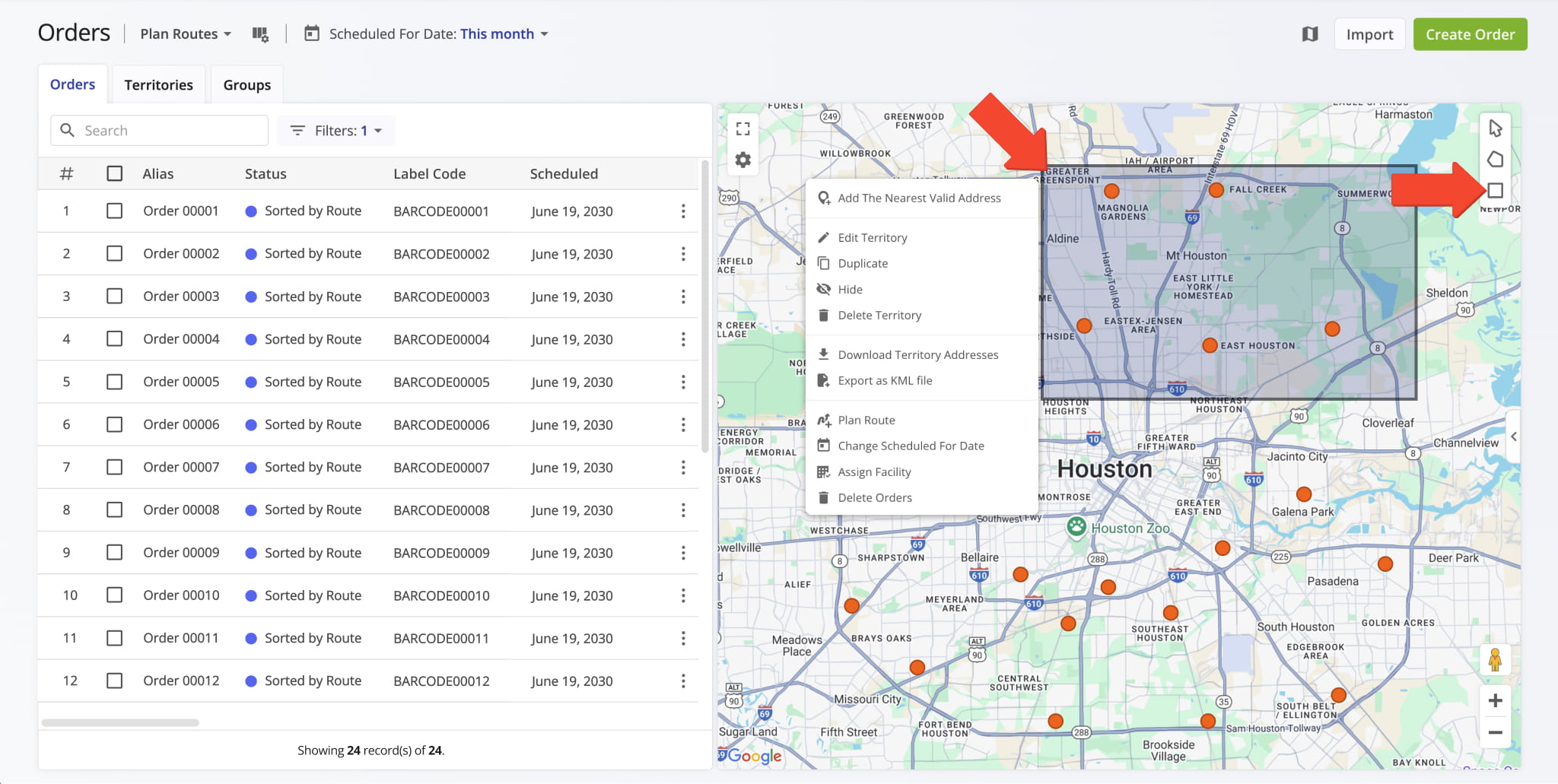Click the Houston Zoo map marker
The height and width of the screenshot is (784, 1558).
1076,526
